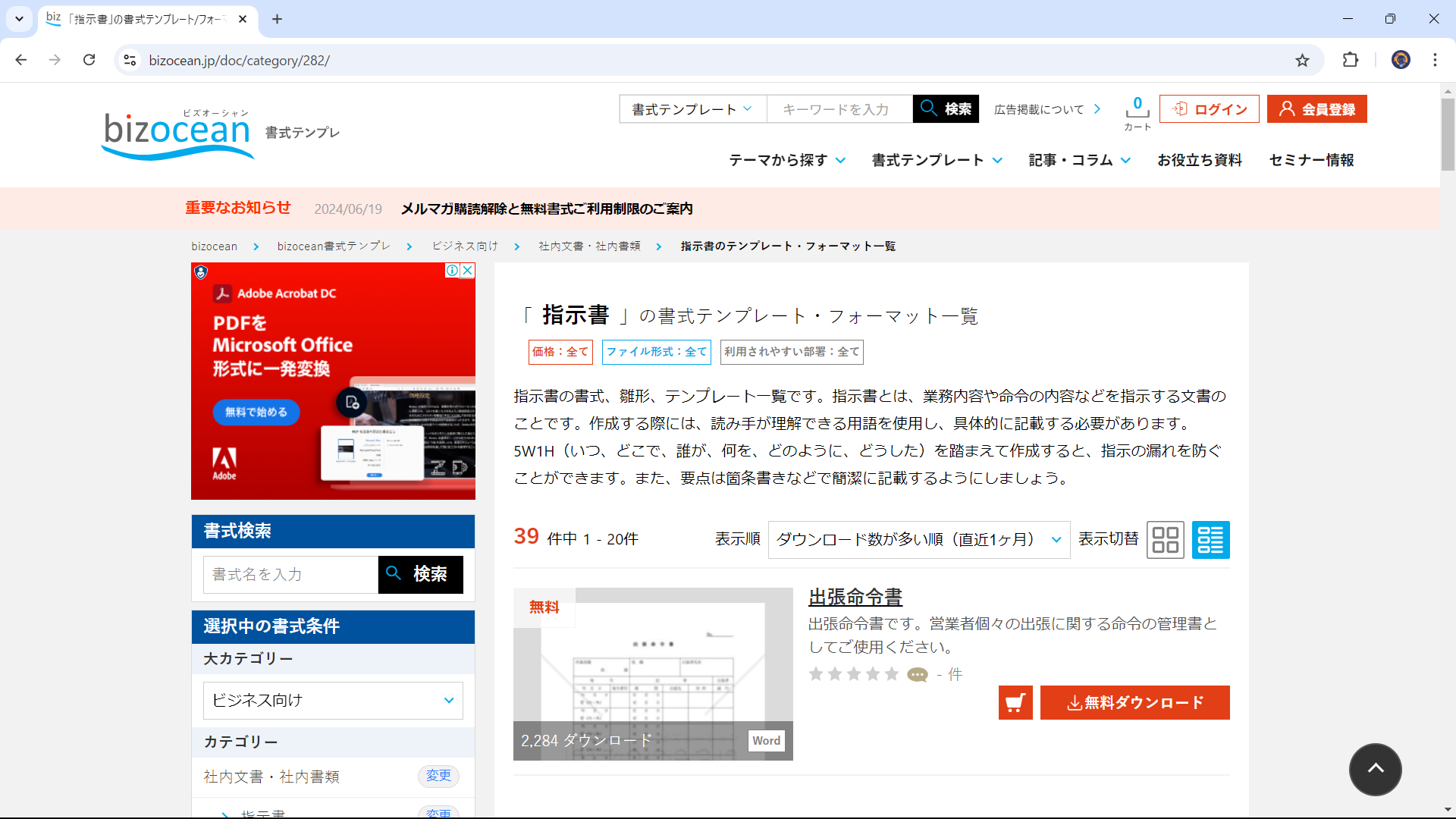Open a new browser tab
Viewport: 1456px width, 819px height.
pyautogui.click(x=278, y=20)
